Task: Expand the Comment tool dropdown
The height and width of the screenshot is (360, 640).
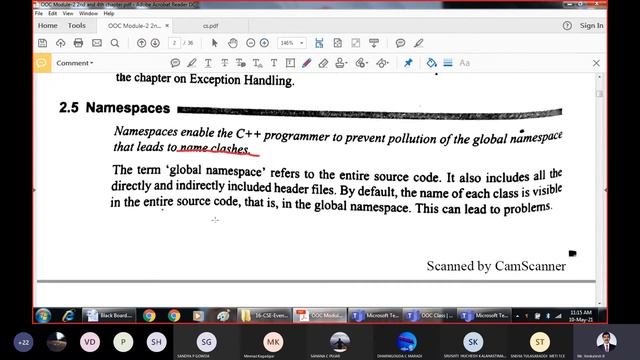Action: pos(75,63)
